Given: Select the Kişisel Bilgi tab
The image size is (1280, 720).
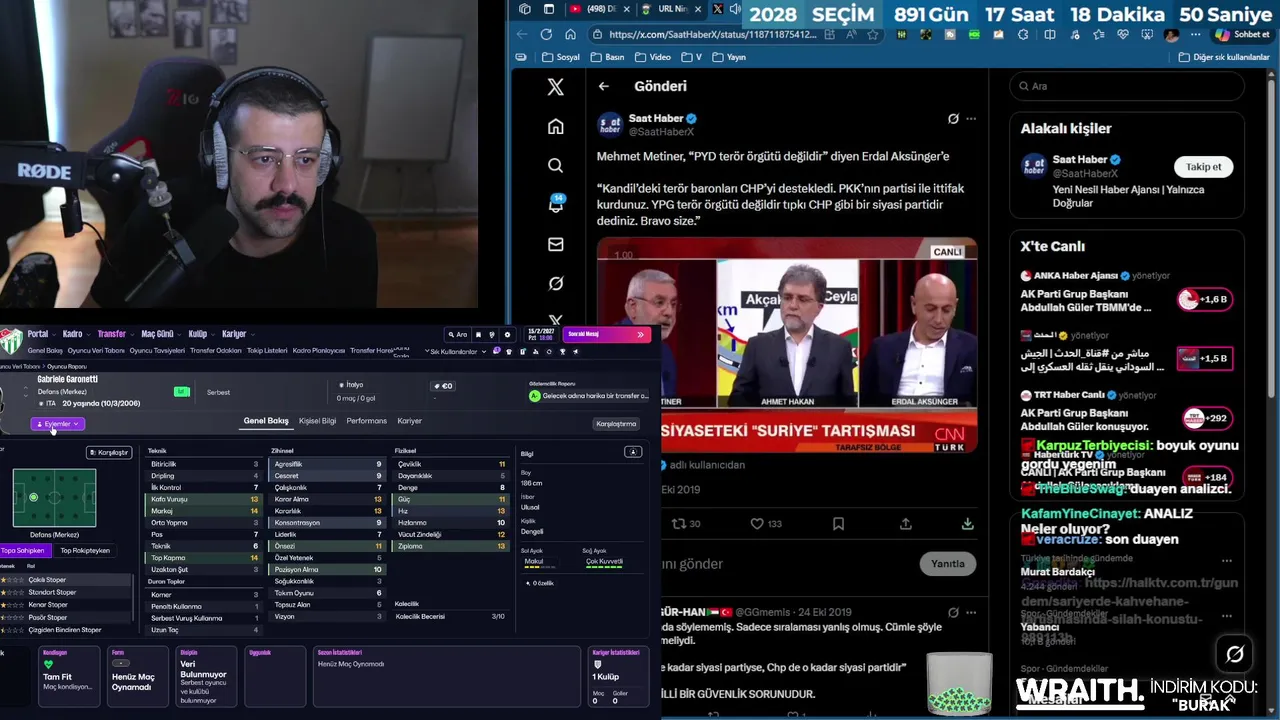Looking at the screenshot, I should pyautogui.click(x=317, y=421).
